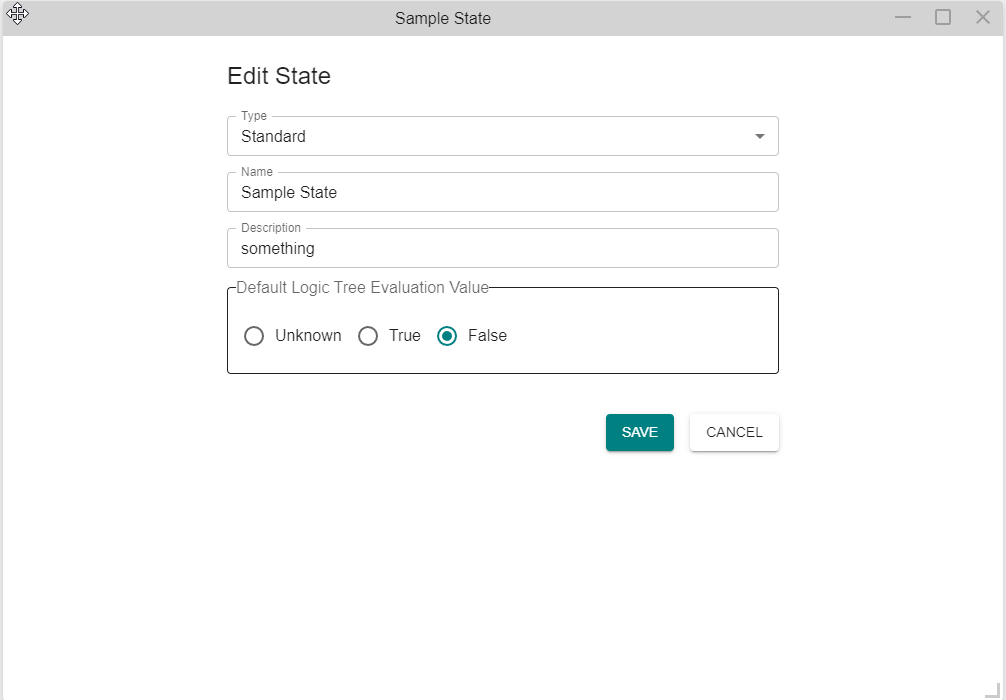1006x700 pixels.
Task: Open the Type dropdown showing Standard
Action: [502, 136]
